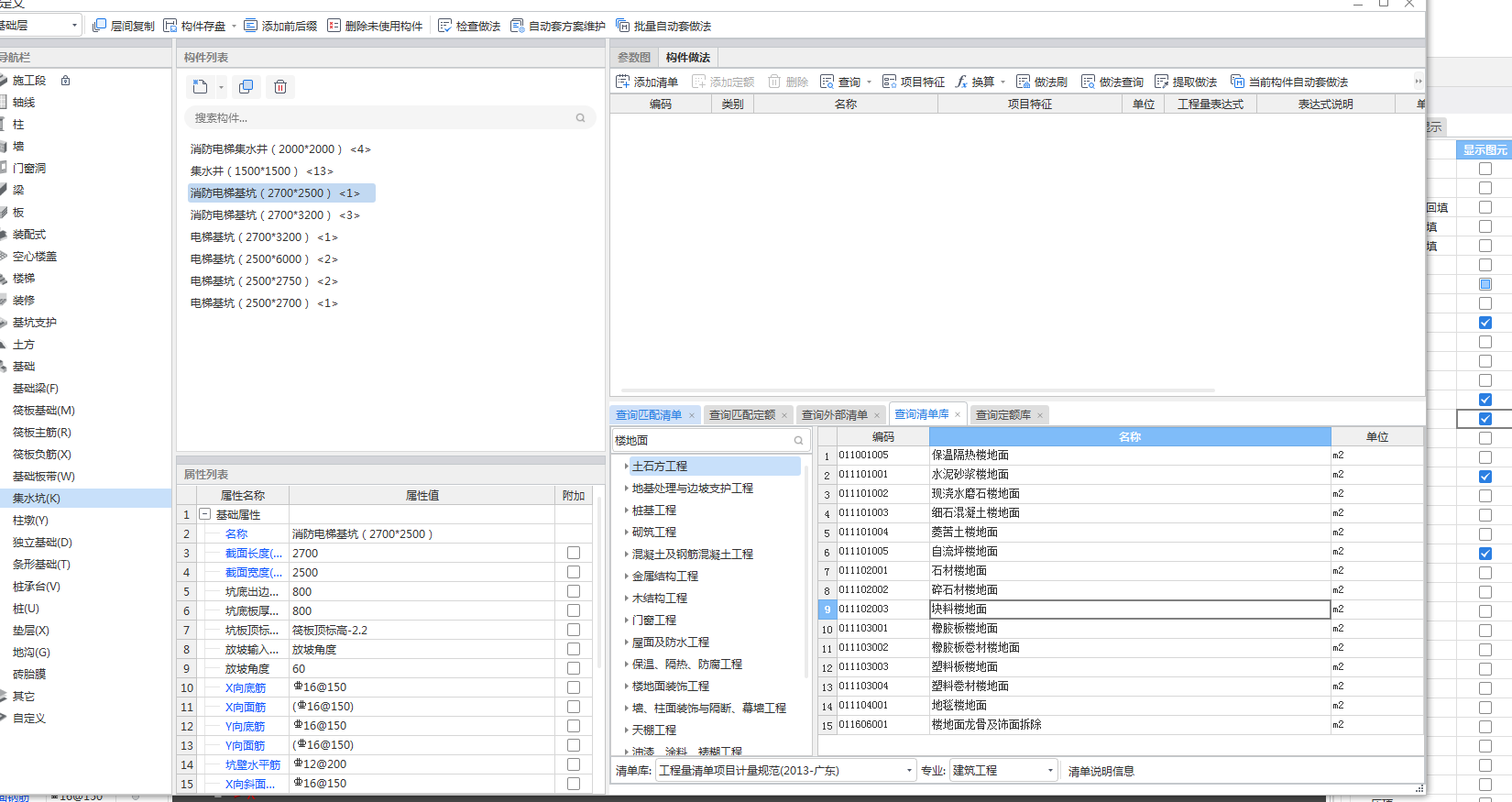Click the new component icon

(201, 87)
